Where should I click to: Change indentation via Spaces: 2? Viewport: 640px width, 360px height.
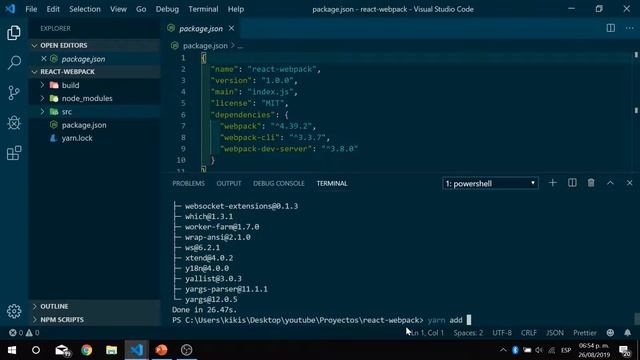tap(468, 333)
